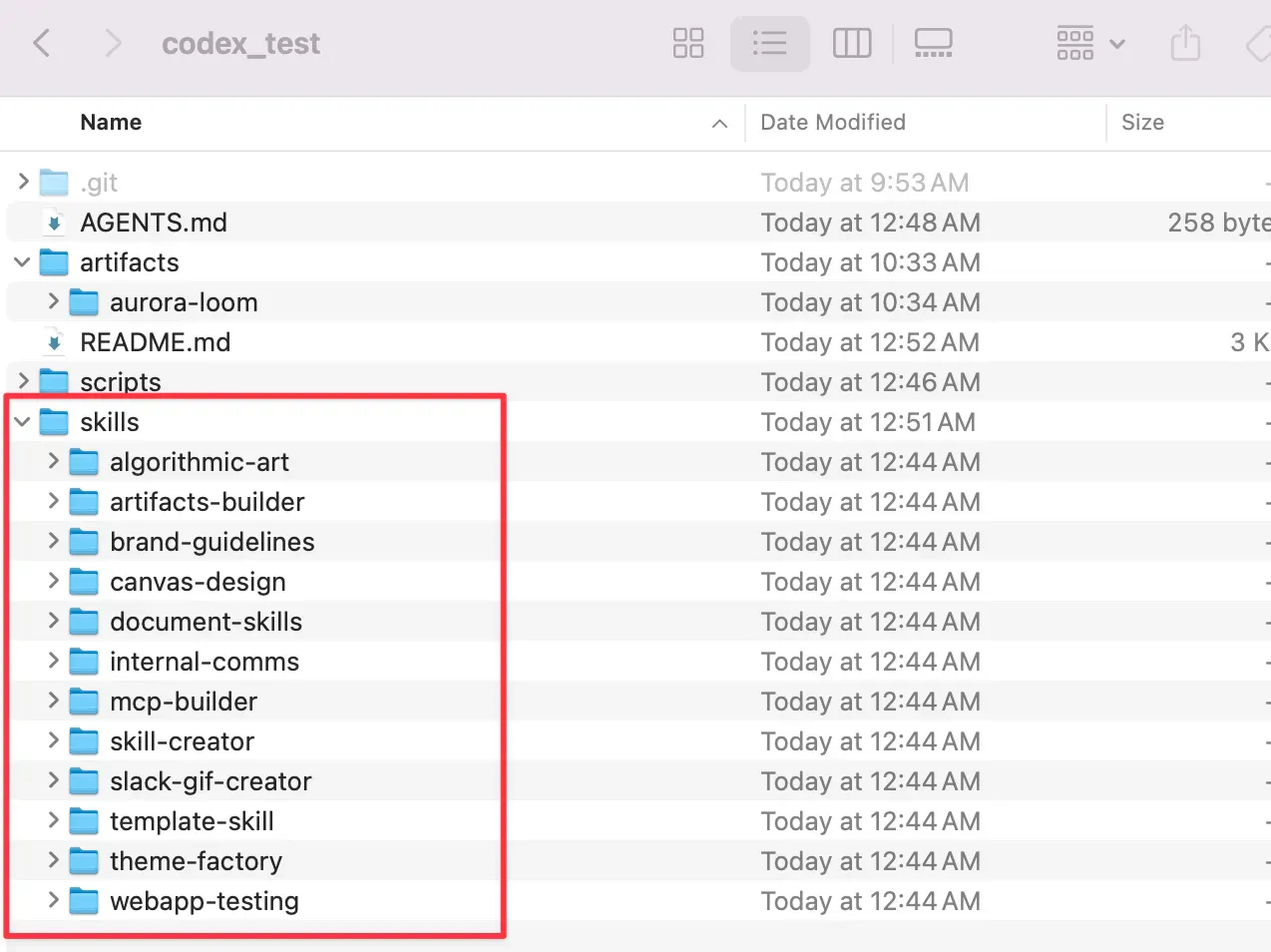The height and width of the screenshot is (952, 1271).
Task: Expand the canvas-design folder
Action: pyautogui.click(x=53, y=580)
